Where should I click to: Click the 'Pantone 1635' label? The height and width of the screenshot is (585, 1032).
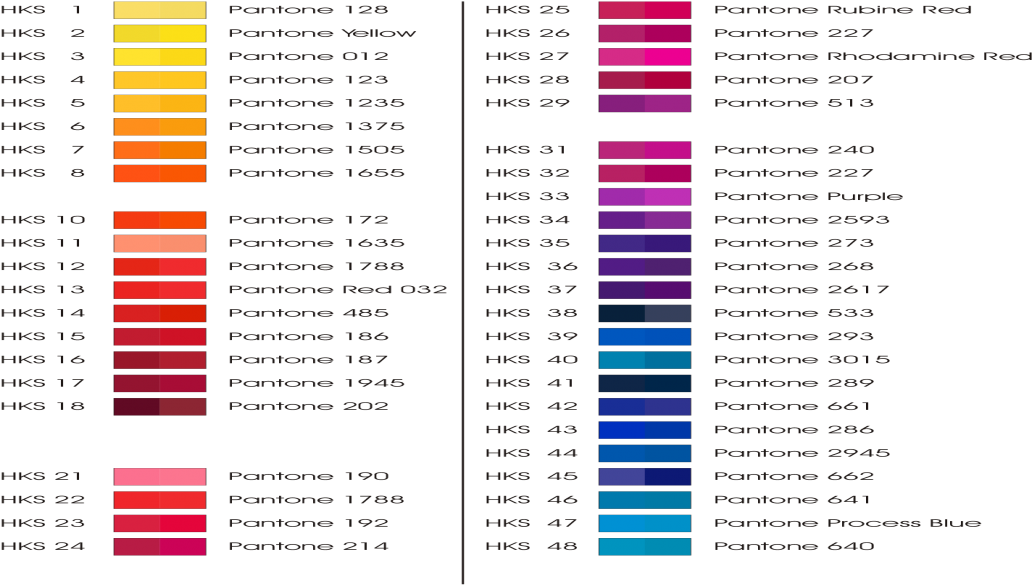[x=317, y=243]
